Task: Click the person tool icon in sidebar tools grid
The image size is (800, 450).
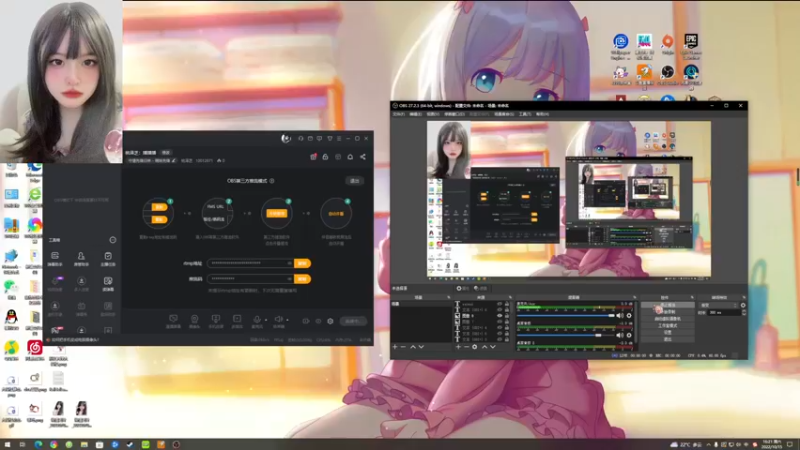Action: (x=81, y=256)
